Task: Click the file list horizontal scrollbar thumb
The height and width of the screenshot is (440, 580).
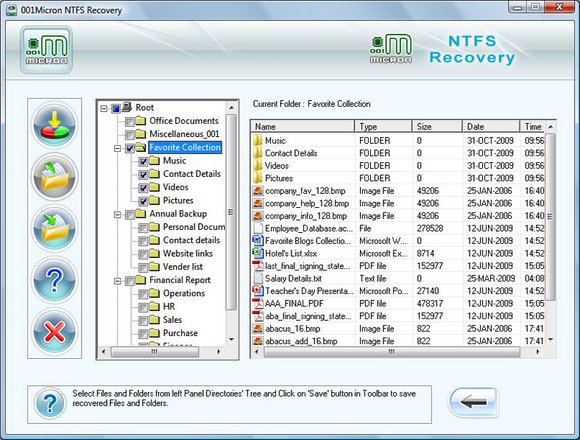Action: [x=392, y=352]
